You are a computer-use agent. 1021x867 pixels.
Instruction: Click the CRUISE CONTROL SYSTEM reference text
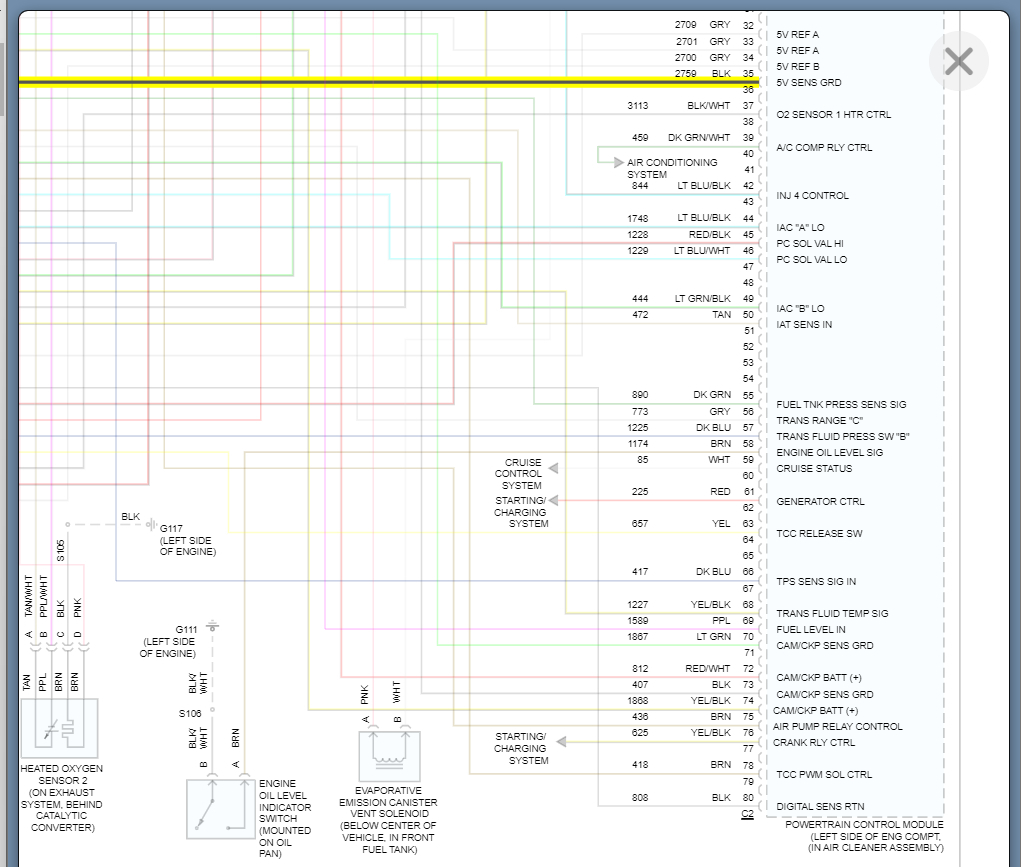click(519, 474)
